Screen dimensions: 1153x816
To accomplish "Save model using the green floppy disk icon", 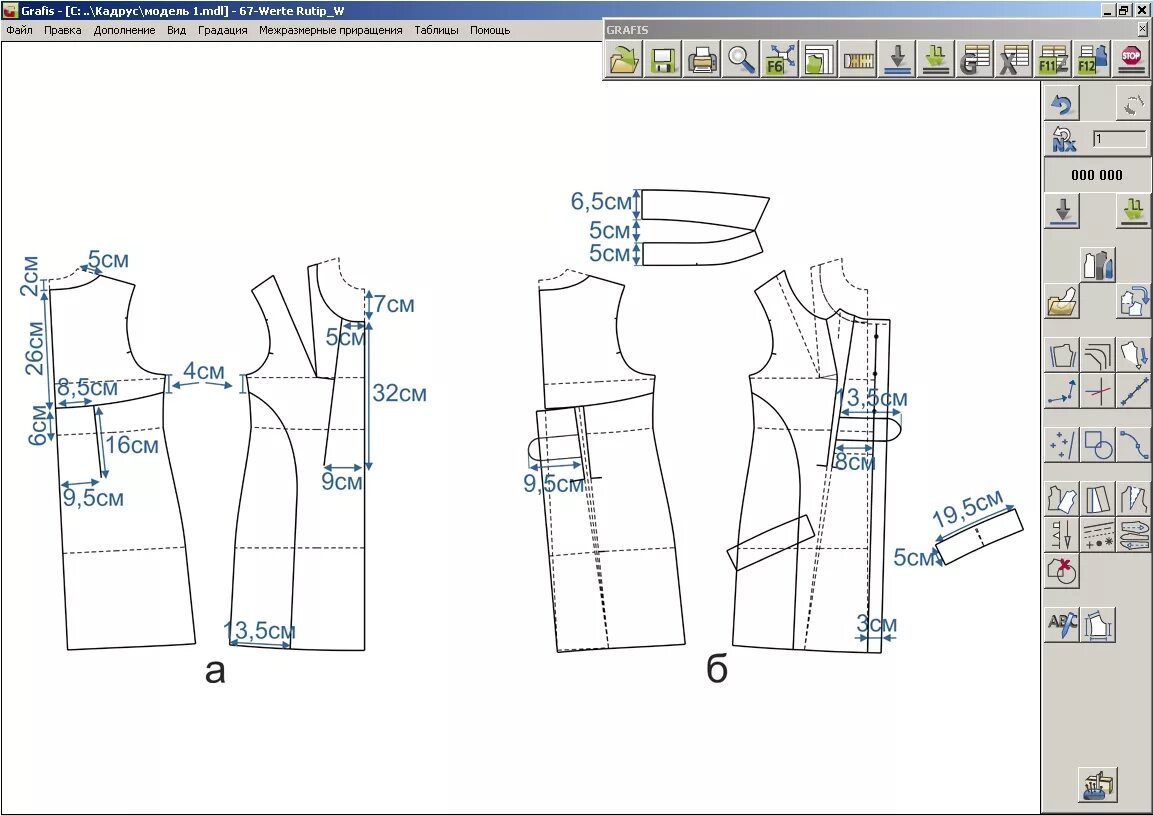I will 663,59.
